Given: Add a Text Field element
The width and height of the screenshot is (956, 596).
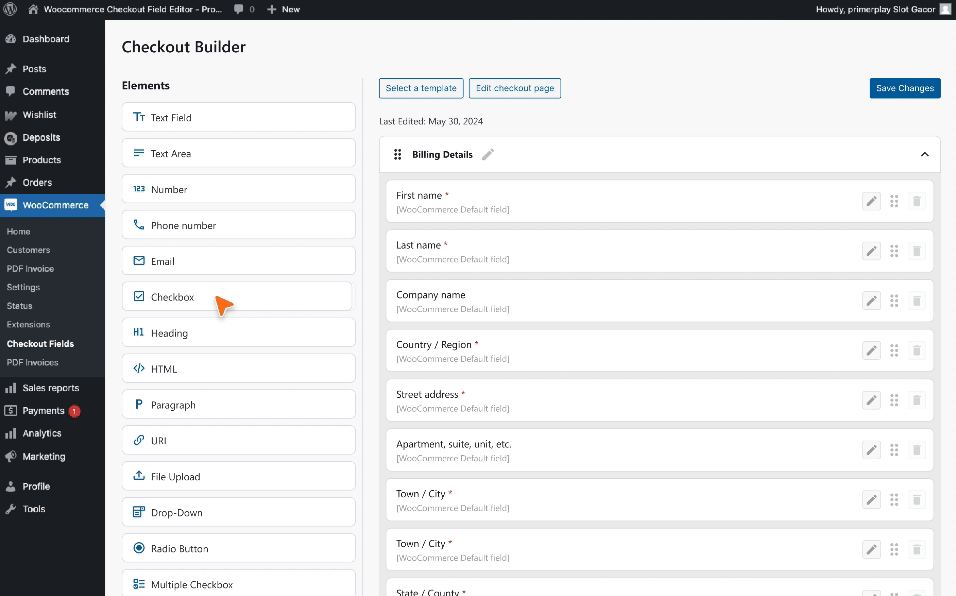Looking at the screenshot, I should 238,117.
